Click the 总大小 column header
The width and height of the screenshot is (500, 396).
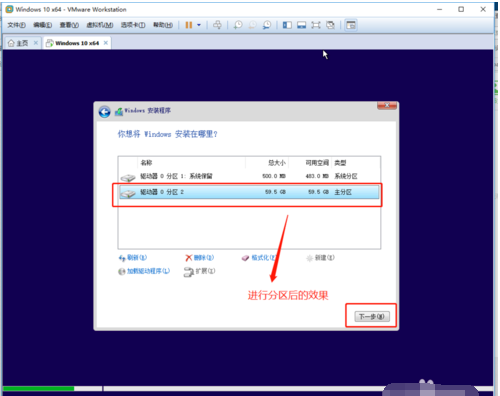(x=267, y=163)
